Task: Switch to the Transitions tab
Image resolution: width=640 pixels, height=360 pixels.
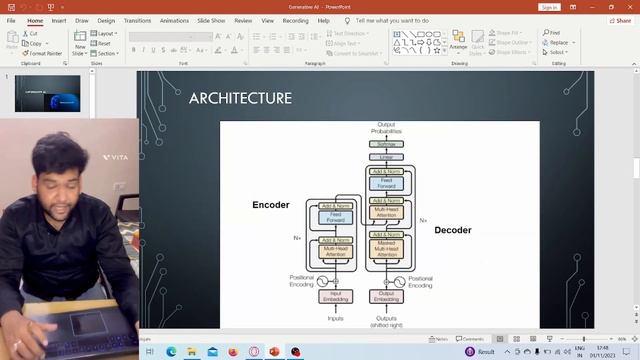Action: point(137,20)
